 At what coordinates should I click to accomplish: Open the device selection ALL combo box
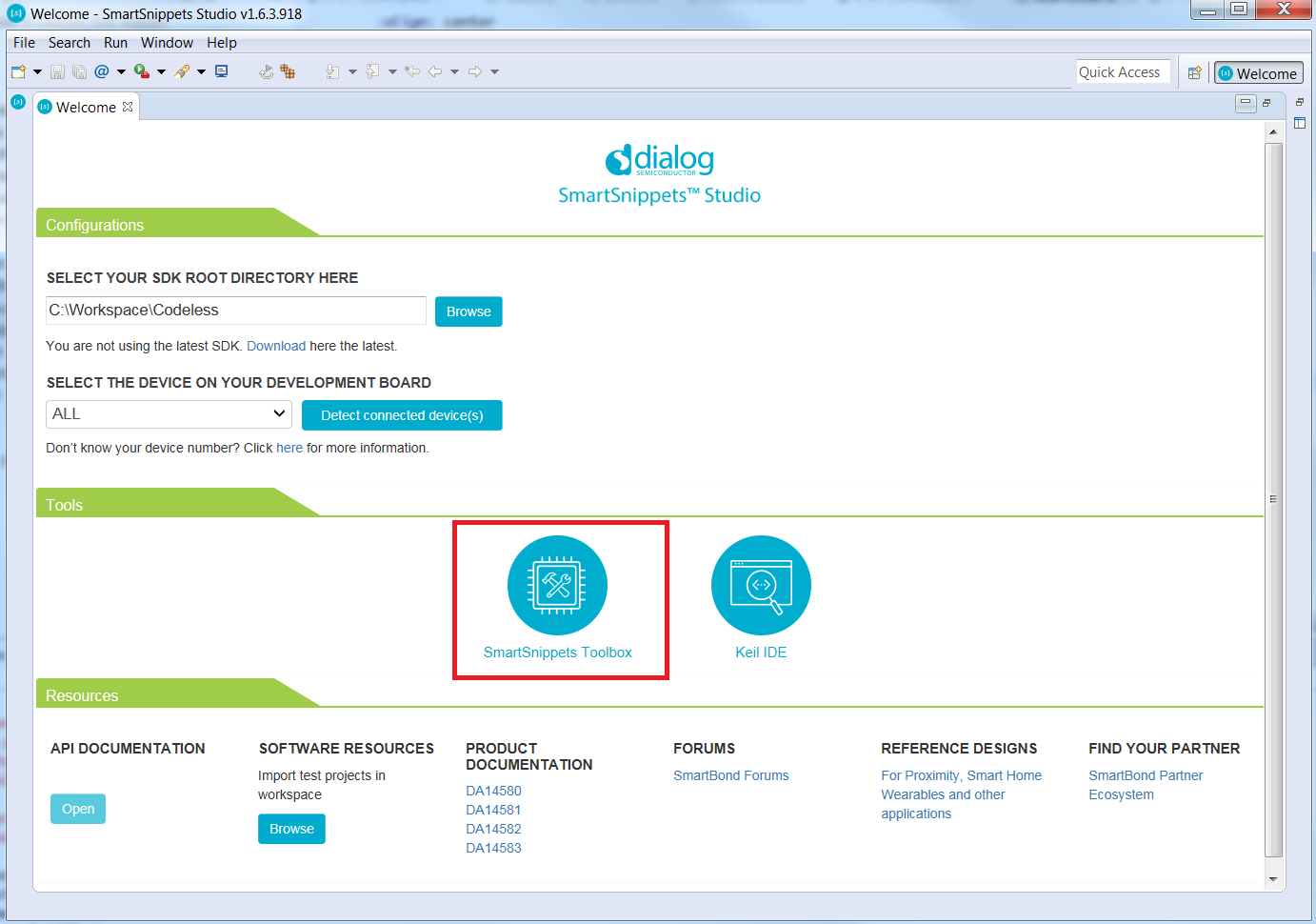click(169, 414)
